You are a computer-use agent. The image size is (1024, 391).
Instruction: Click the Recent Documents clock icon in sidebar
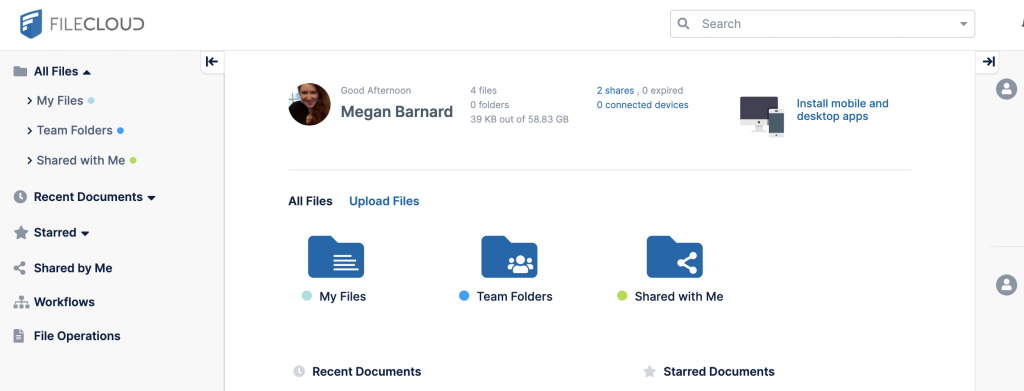[x=20, y=196]
